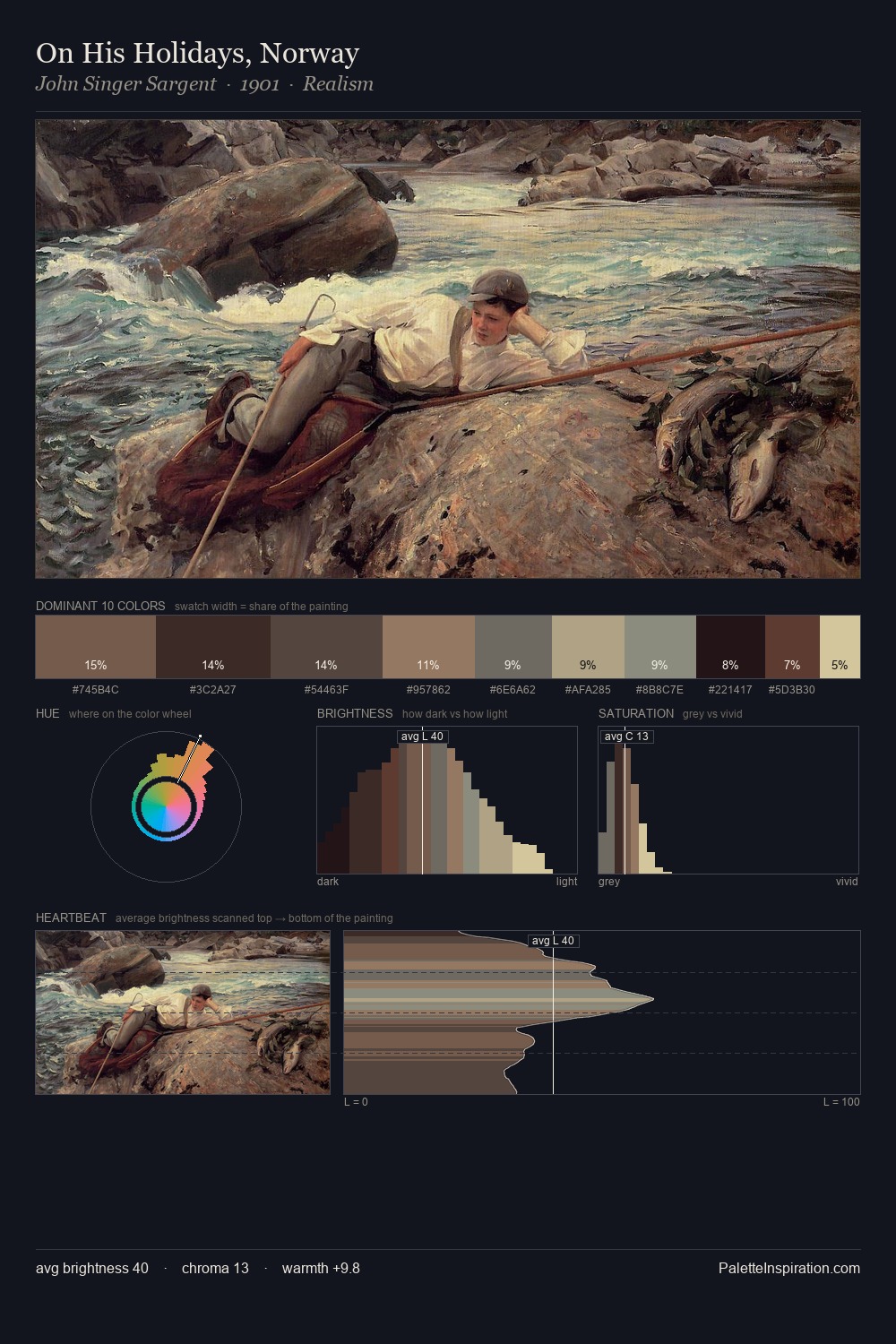Click the Realism style label
The height and width of the screenshot is (1344, 896).
pyautogui.click(x=338, y=84)
